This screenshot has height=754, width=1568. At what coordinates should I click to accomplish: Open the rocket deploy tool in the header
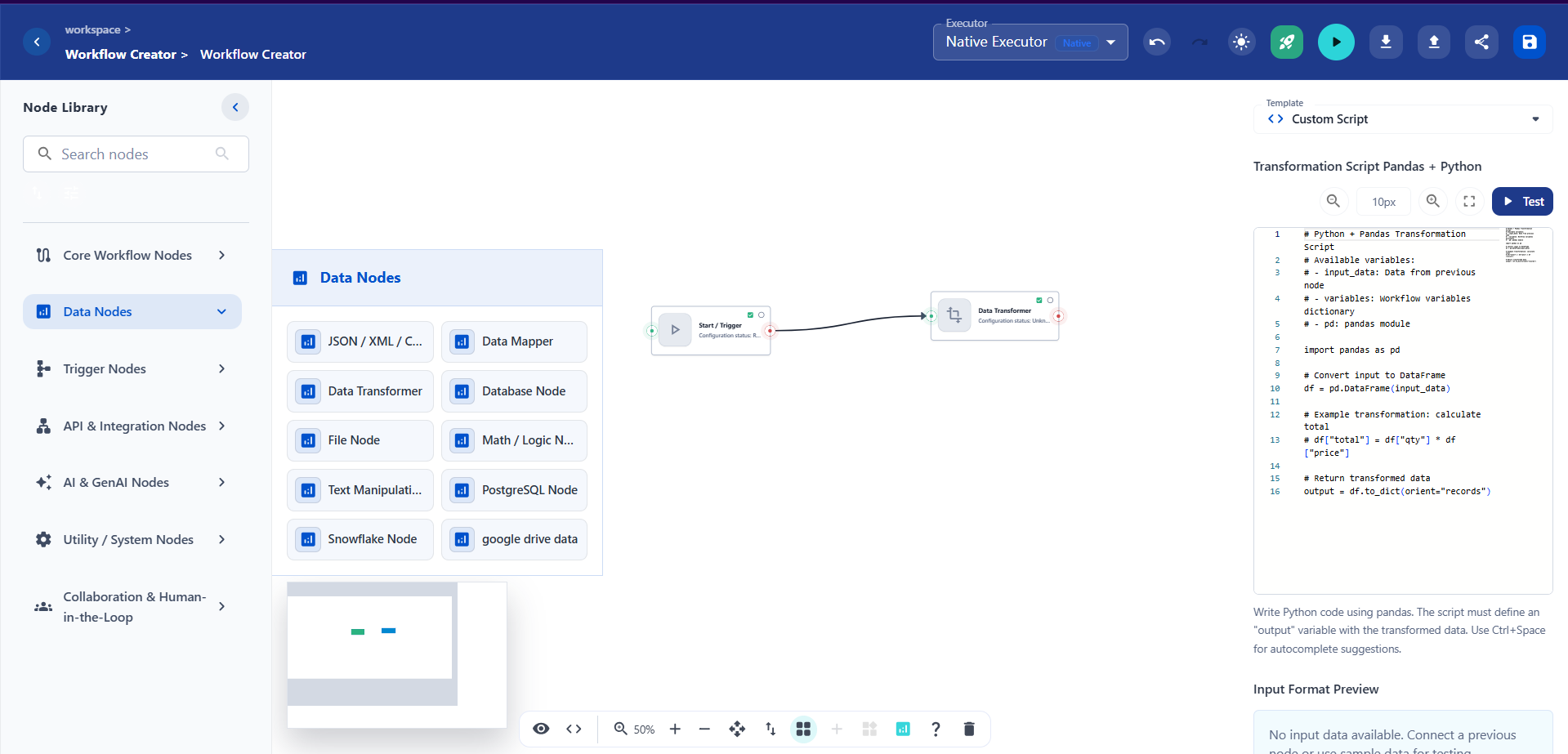(1286, 42)
